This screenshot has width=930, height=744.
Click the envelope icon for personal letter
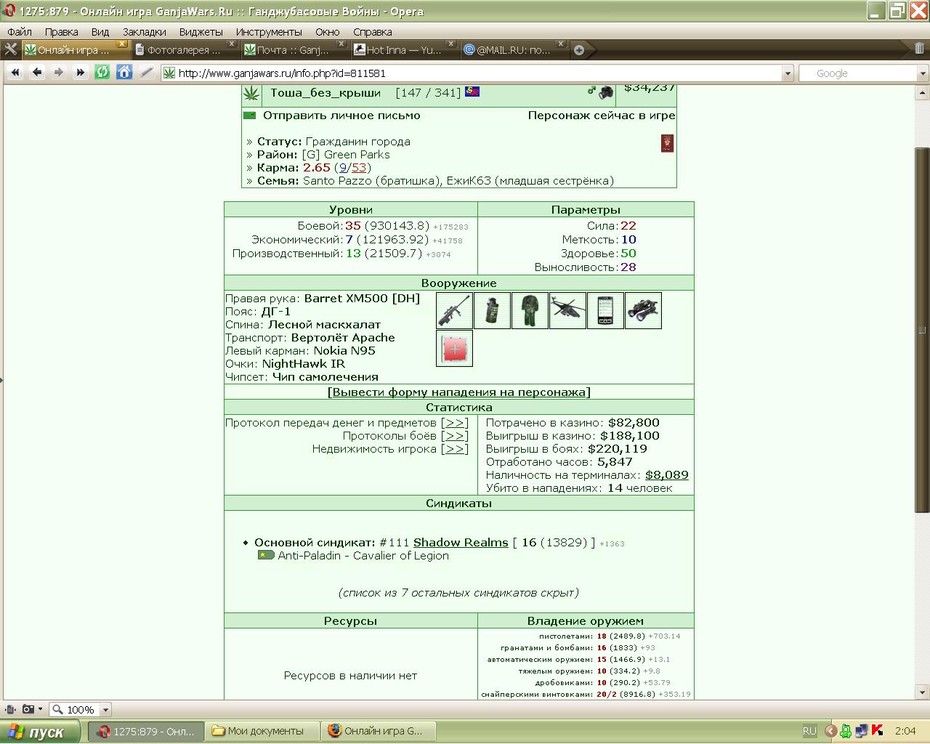pyautogui.click(x=250, y=115)
